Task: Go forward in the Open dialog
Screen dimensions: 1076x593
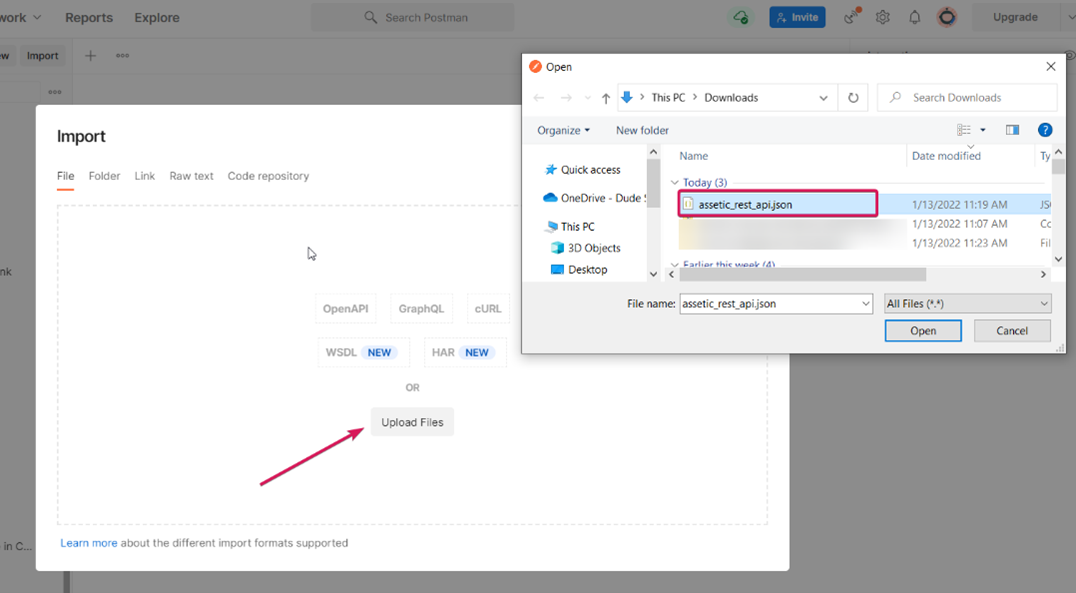Action: click(x=566, y=98)
